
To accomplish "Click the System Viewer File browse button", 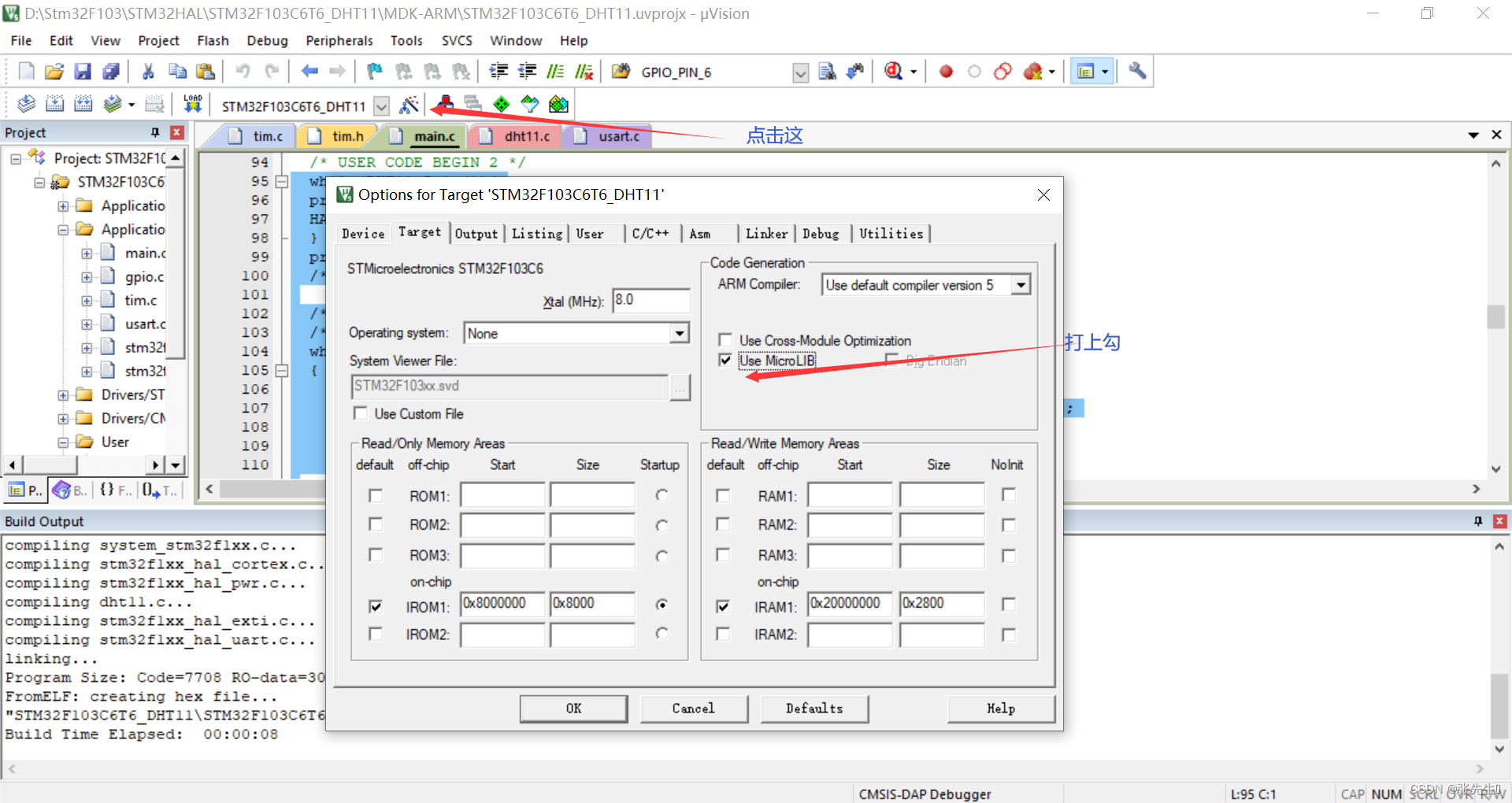I will [x=680, y=387].
